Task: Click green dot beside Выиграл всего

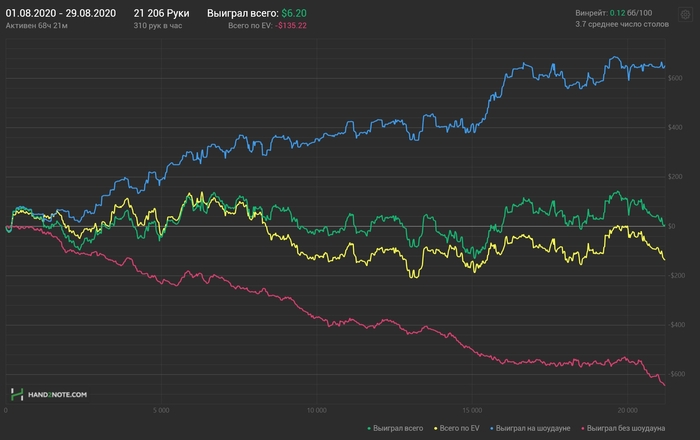Action: pos(370,429)
